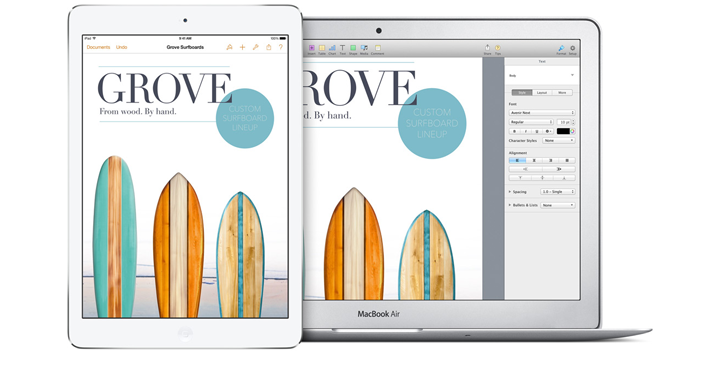Screen dimensions: 720x374
Task: Select the Shape tool in Mac toolbar
Action: pos(353,50)
